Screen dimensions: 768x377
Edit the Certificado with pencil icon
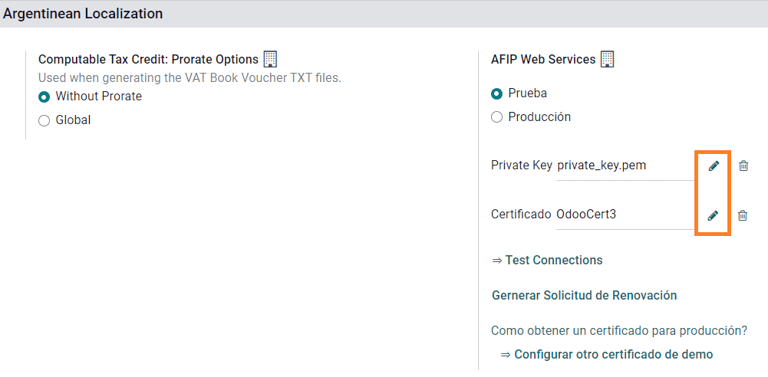713,215
